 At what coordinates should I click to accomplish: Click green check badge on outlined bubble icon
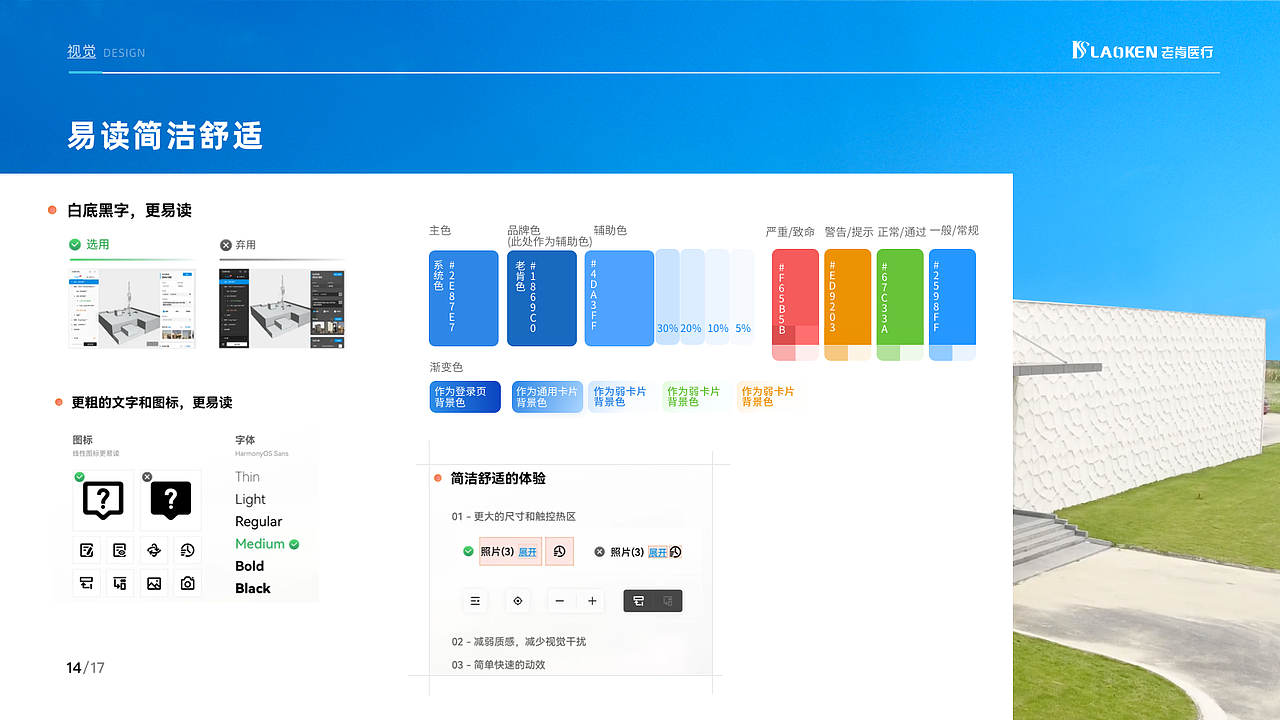(x=80, y=477)
